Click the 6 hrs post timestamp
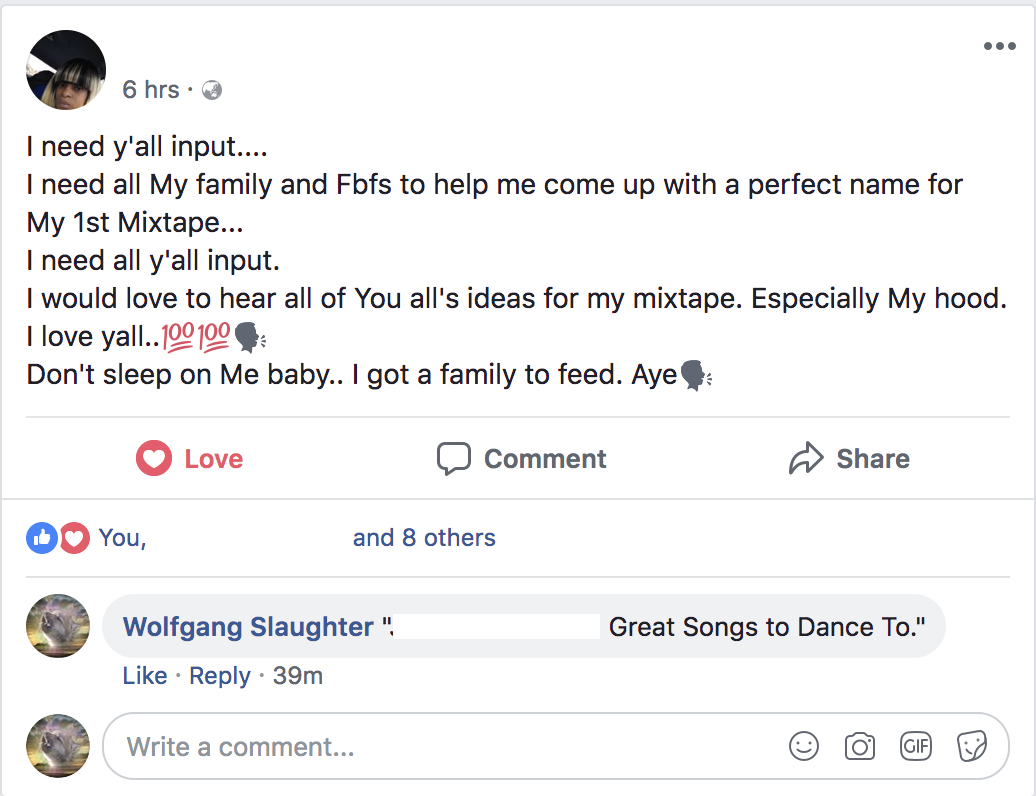The height and width of the screenshot is (796, 1036). pos(151,90)
